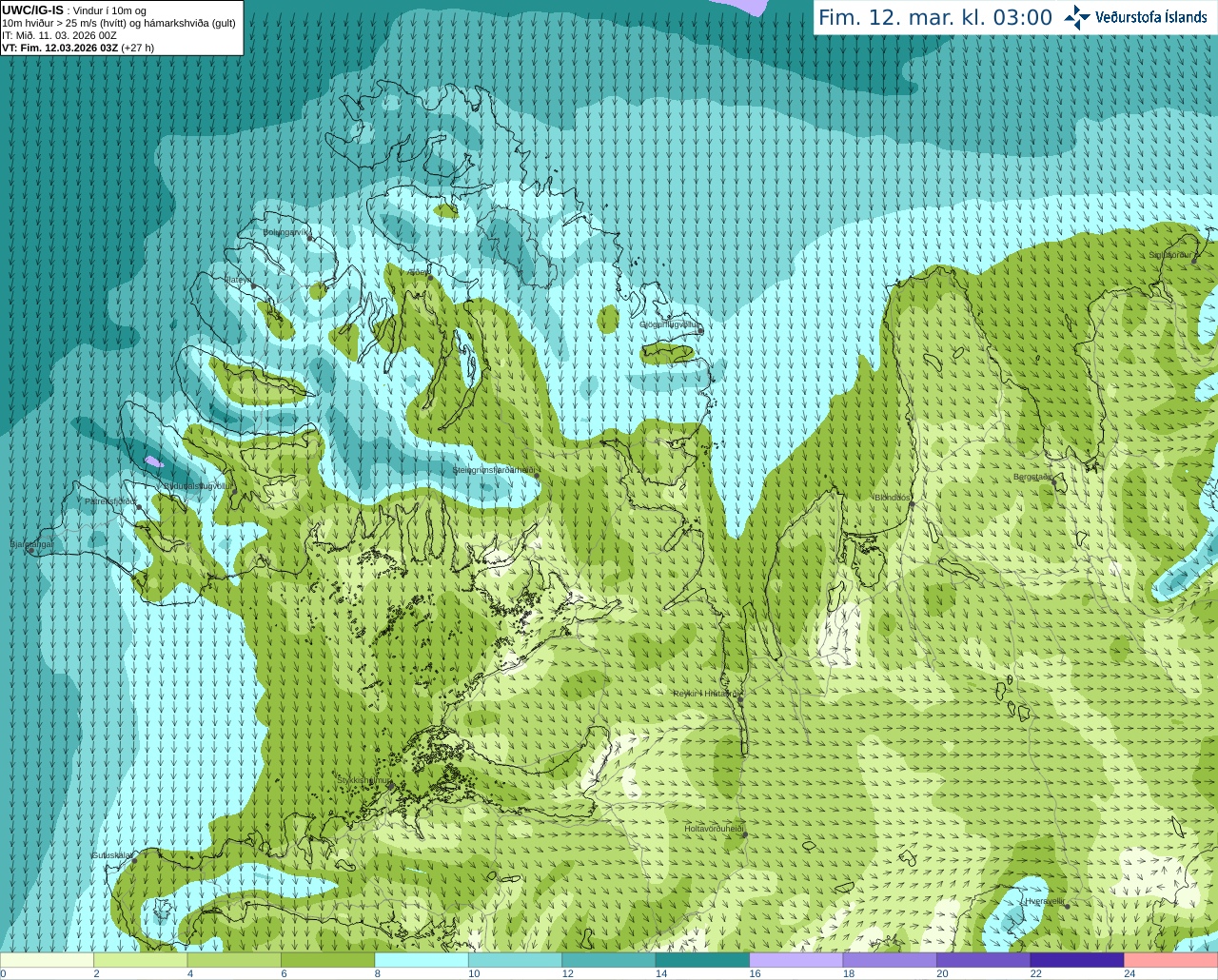This screenshot has width=1218, height=980.
Task: Click the Gjögurflugvöllur station label
Action: pyautogui.click(x=669, y=324)
